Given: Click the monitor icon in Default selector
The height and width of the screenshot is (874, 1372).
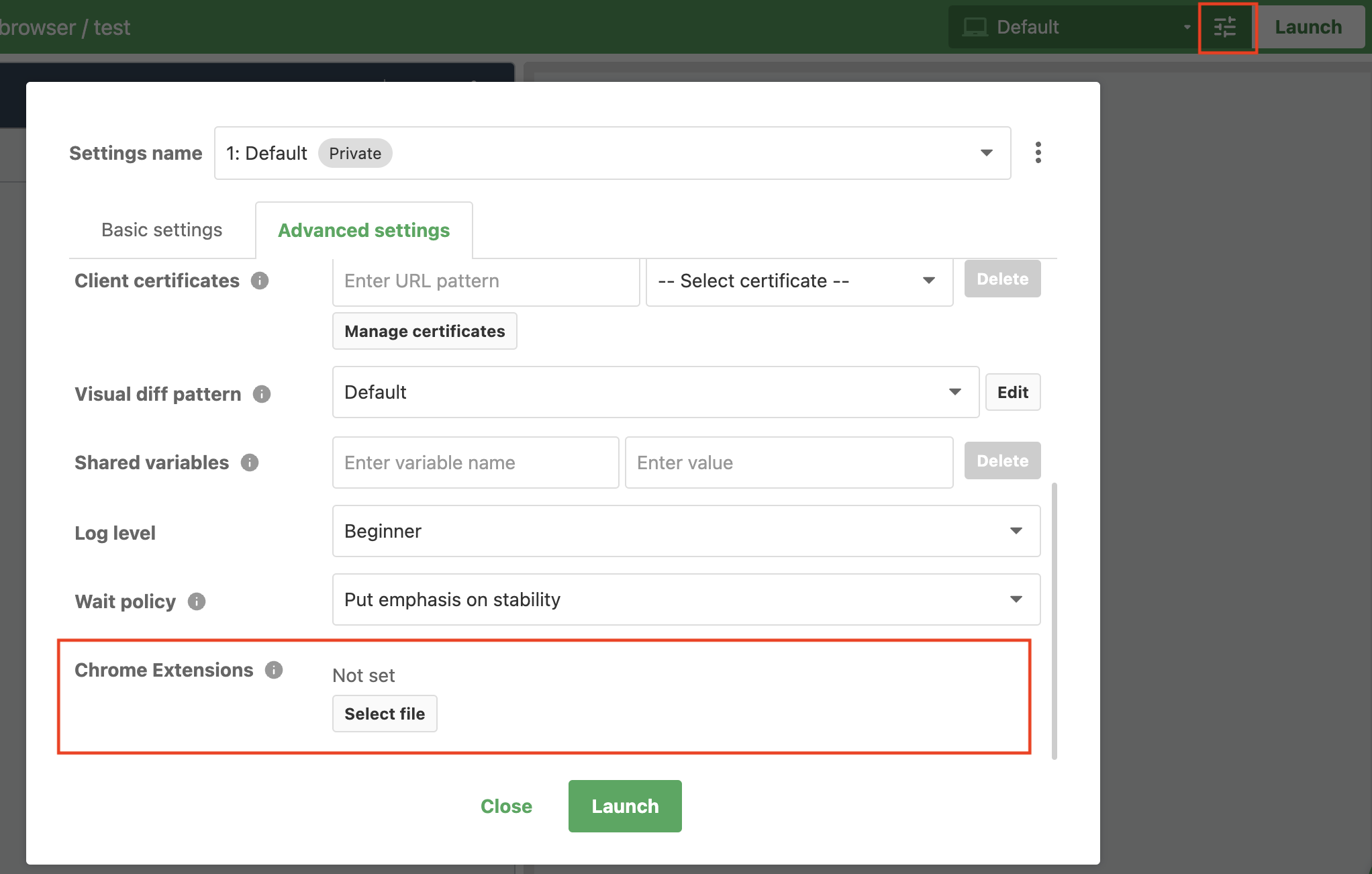Looking at the screenshot, I should tap(975, 28).
